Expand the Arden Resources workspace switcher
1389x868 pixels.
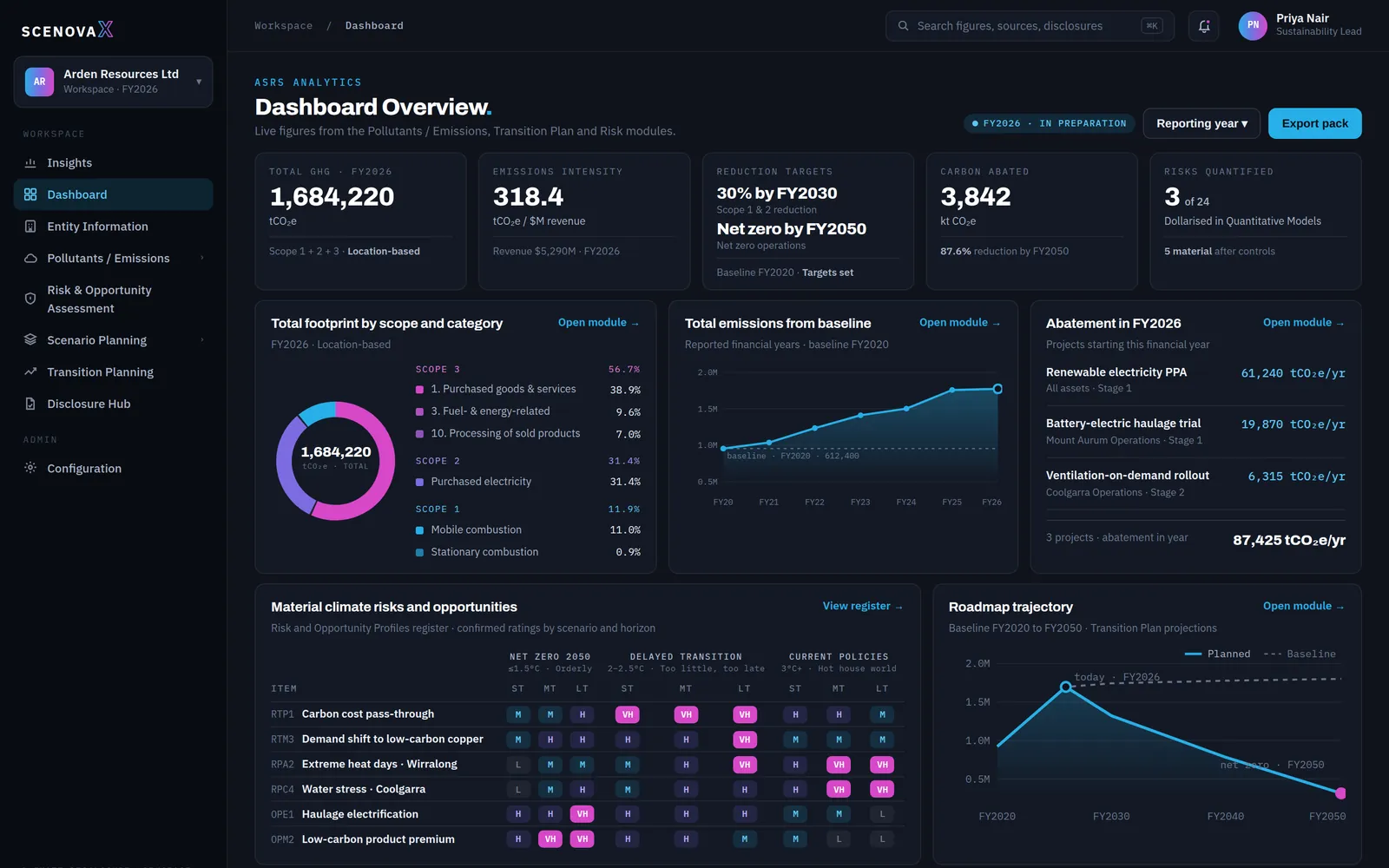pyautogui.click(x=113, y=82)
